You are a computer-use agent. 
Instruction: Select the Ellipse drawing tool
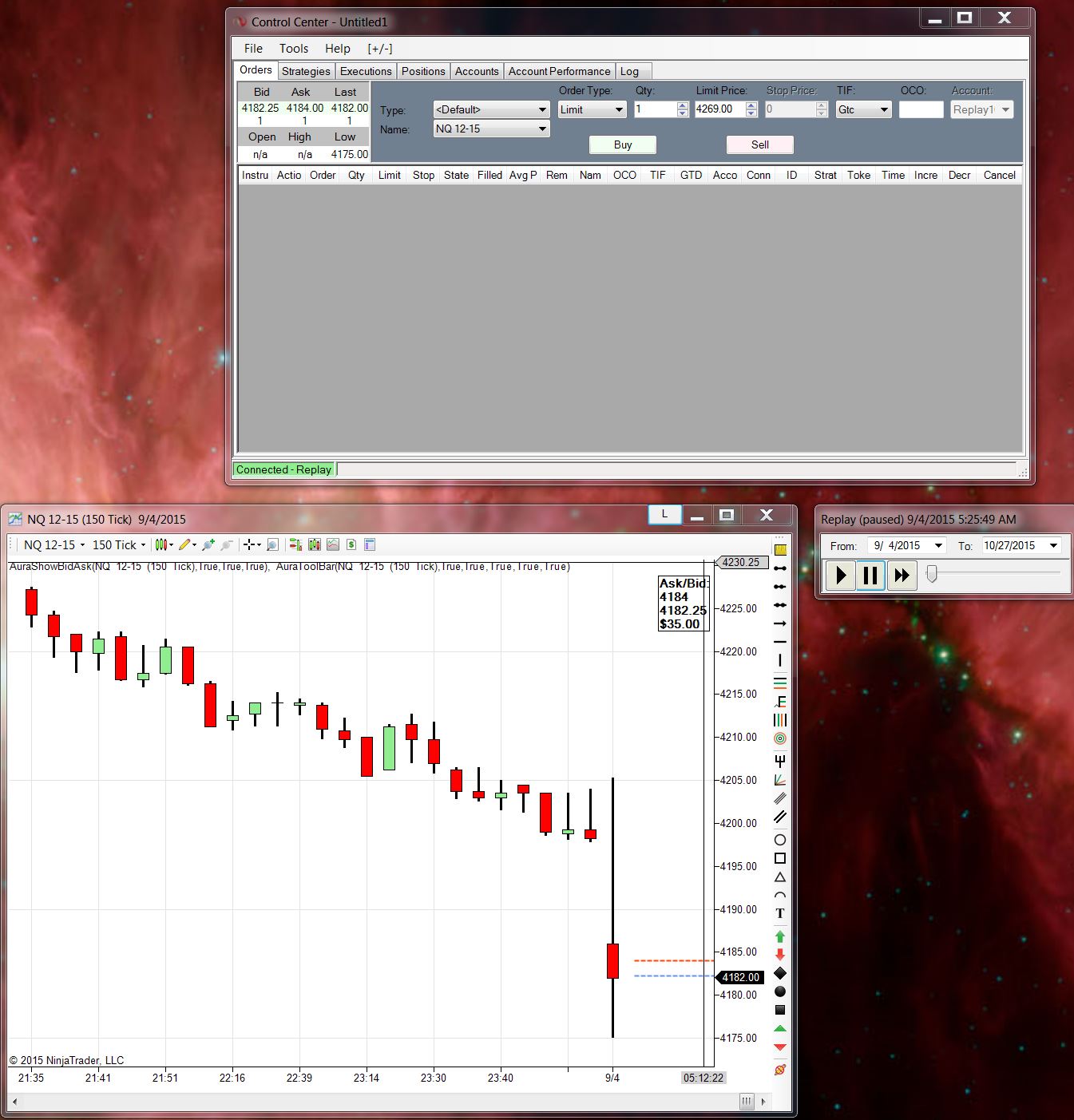[x=780, y=840]
